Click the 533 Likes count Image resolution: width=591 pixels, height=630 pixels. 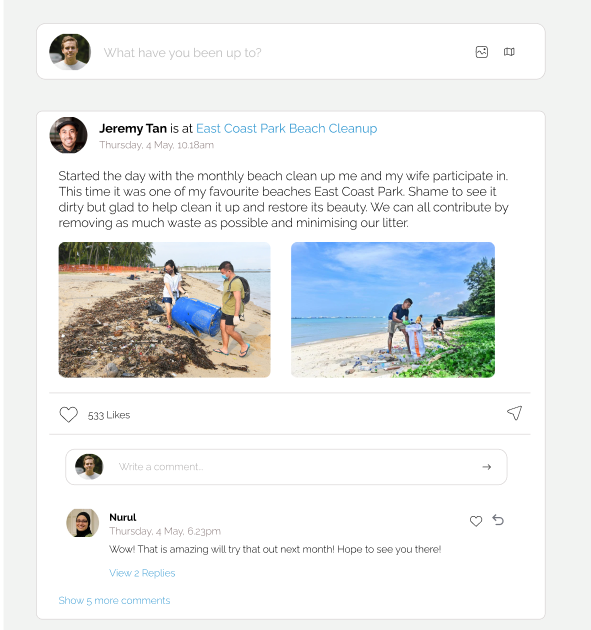(x=109, y=415)
